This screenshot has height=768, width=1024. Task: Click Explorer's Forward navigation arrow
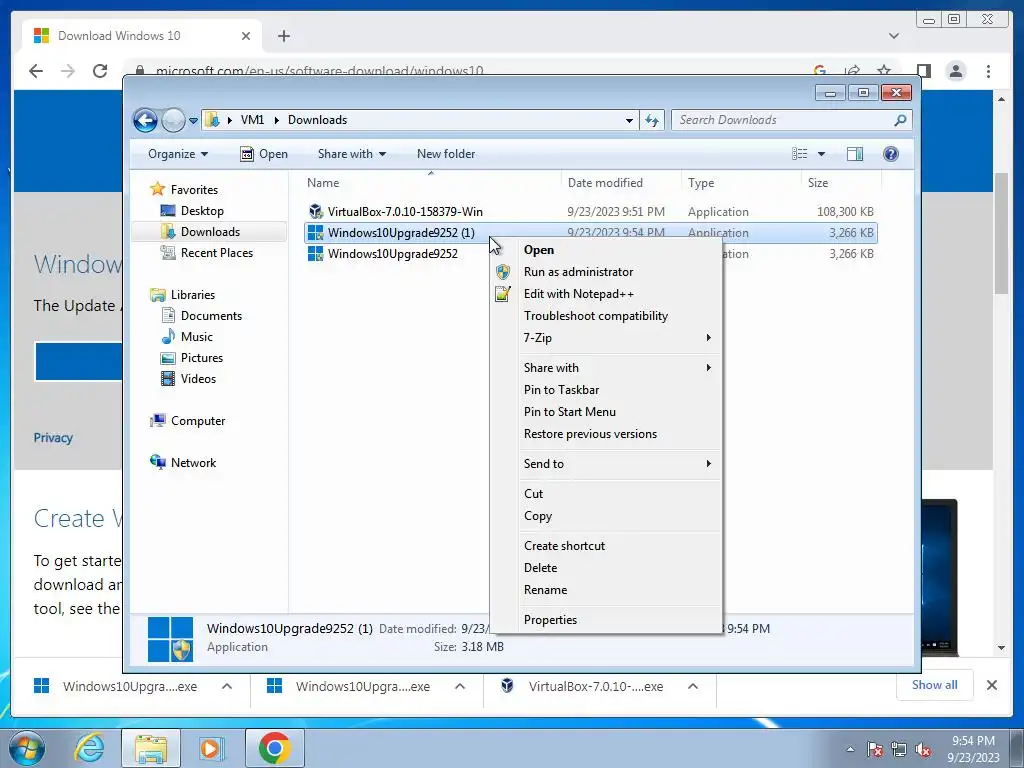173,120
